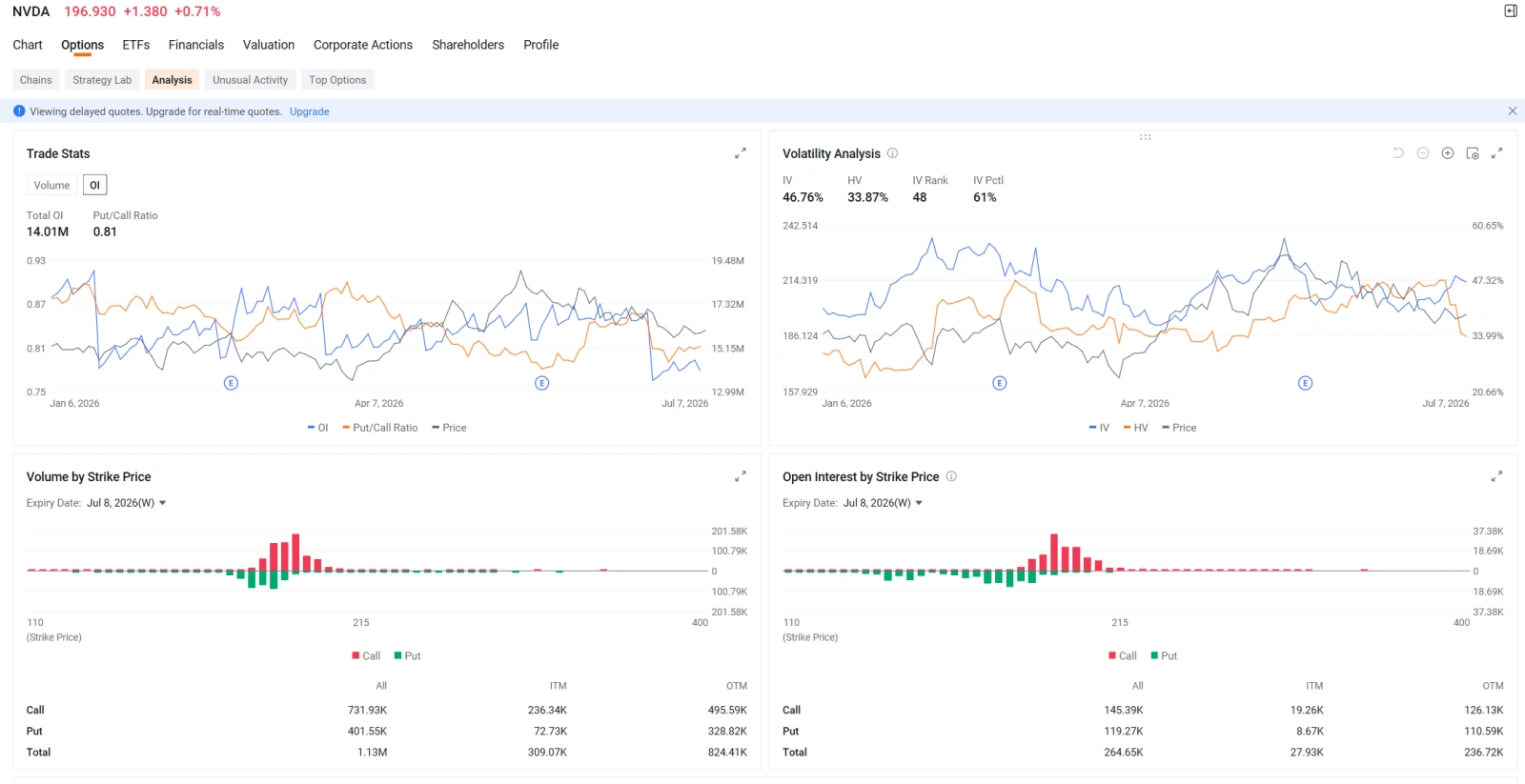Screen dimensions: 1525x784
Task: Click the NVDA ticker symbol
Action: point(31,11)
